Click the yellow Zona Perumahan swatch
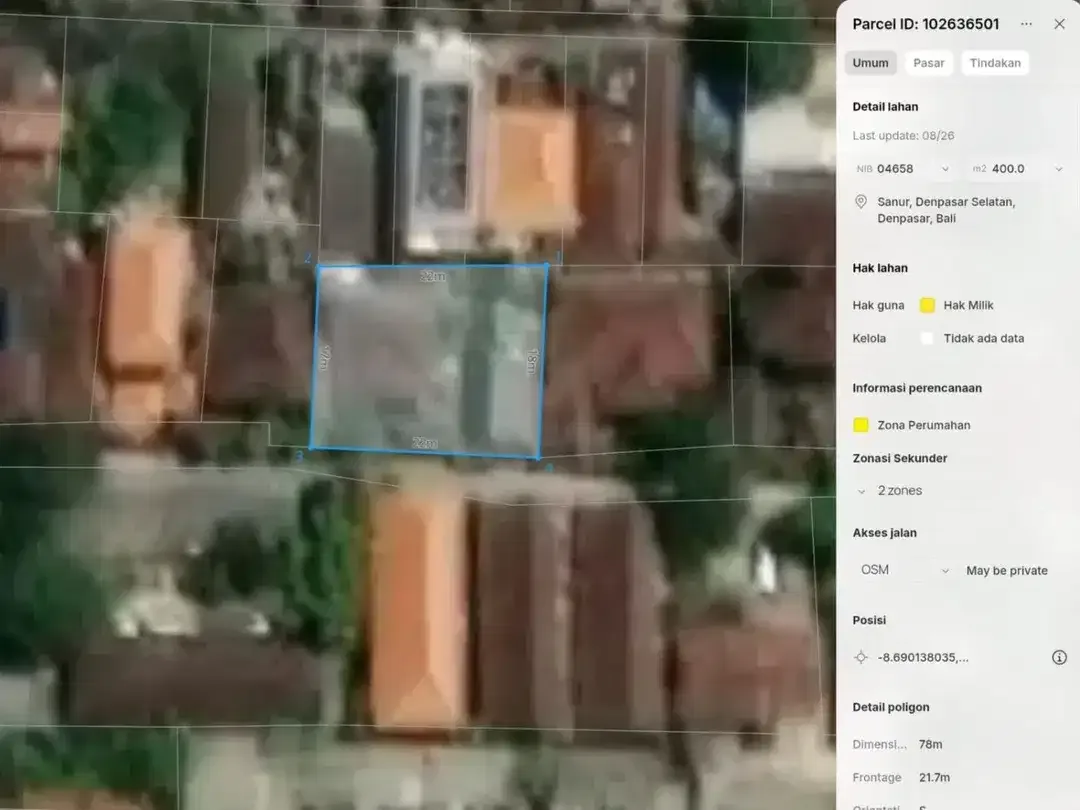 coord(861,425)
